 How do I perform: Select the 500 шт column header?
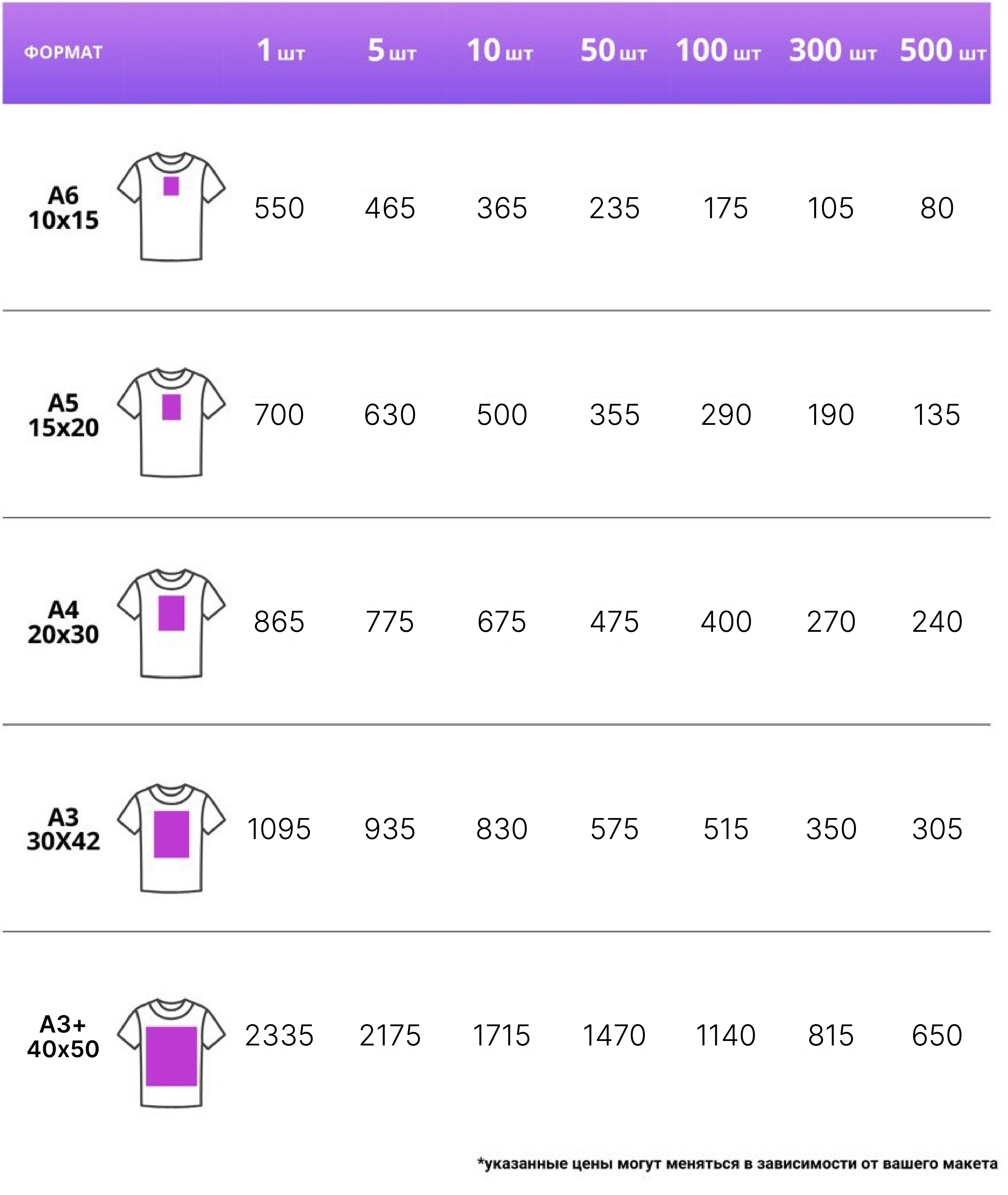pos(943,50)
